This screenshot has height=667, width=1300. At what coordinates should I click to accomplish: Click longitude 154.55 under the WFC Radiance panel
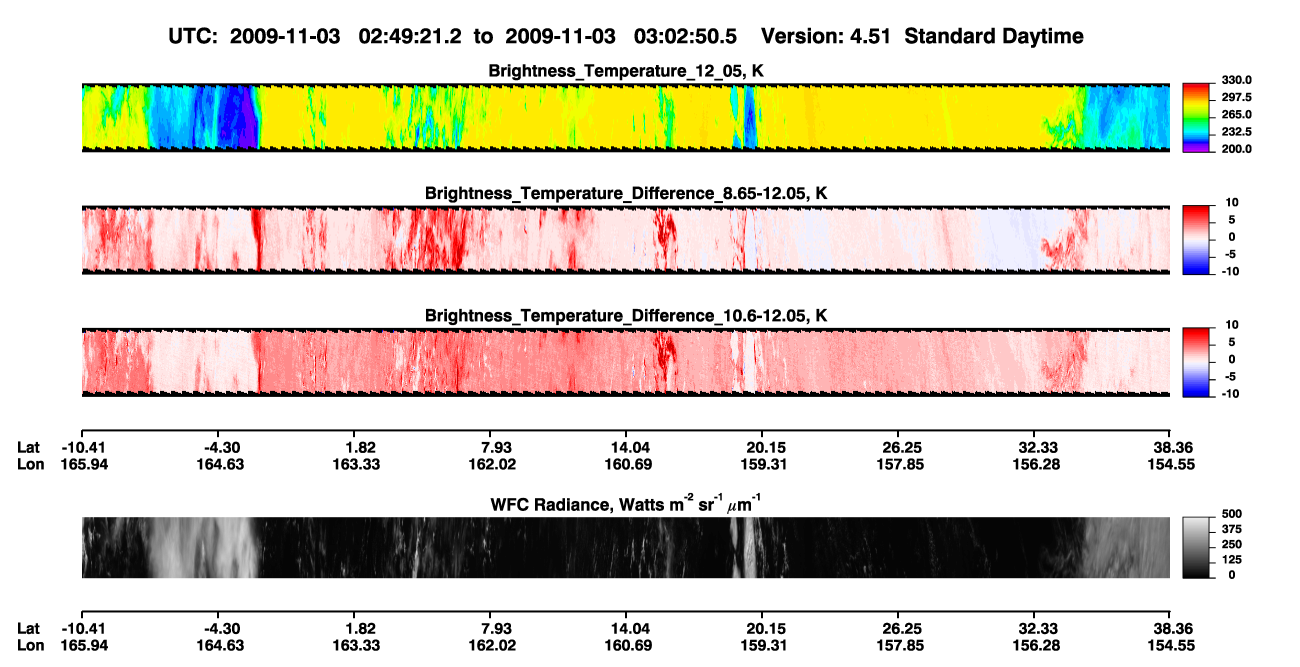tap(1173, 646)
